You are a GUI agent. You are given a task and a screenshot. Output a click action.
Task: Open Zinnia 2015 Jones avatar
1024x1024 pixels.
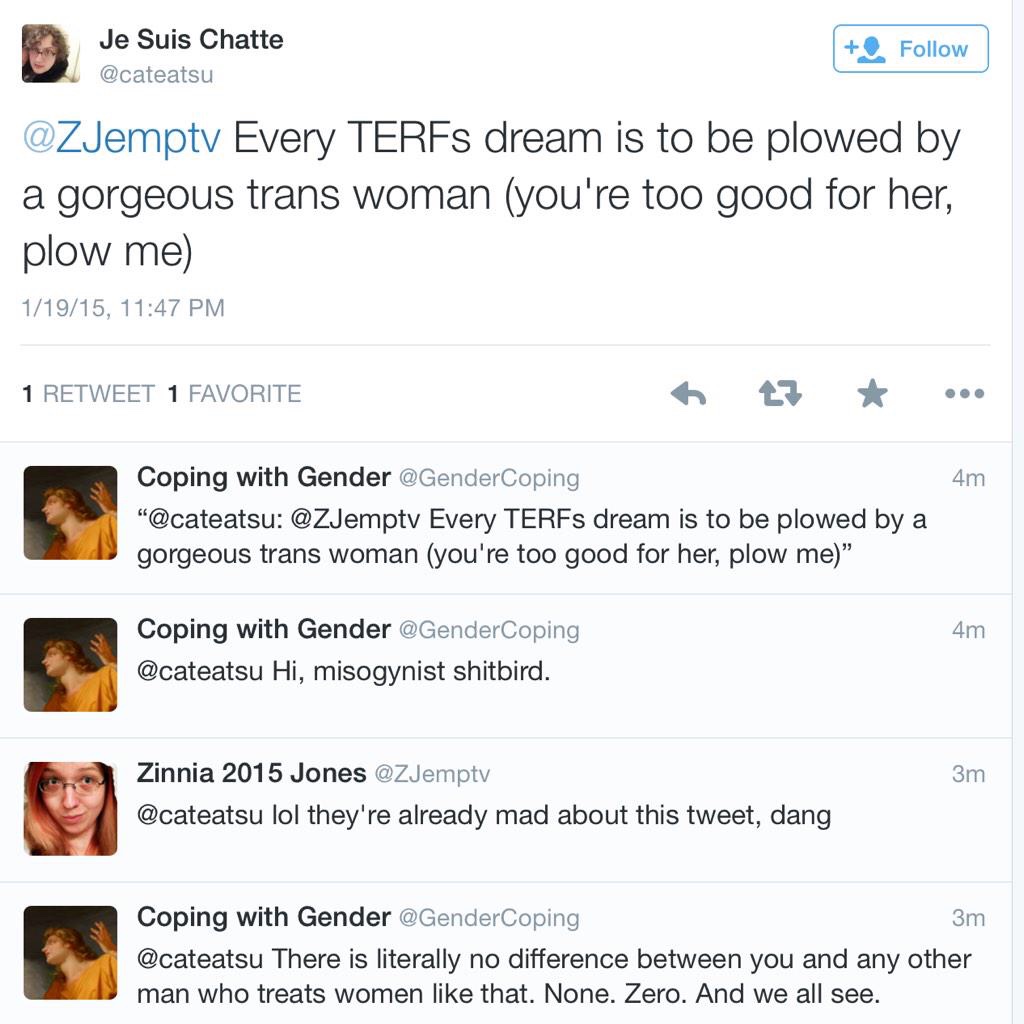point(70,808)
